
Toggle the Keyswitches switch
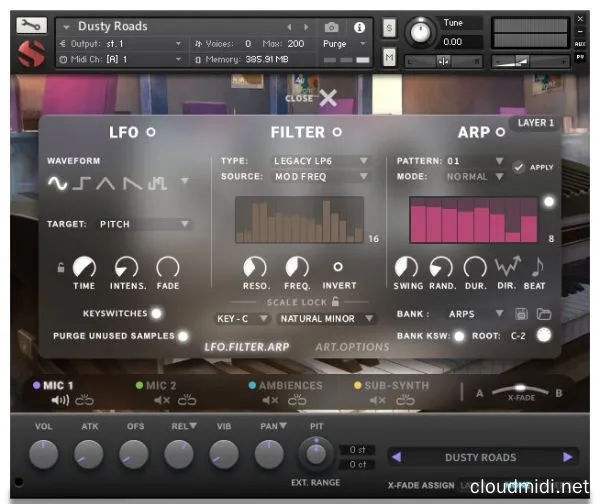coord(156,313)
